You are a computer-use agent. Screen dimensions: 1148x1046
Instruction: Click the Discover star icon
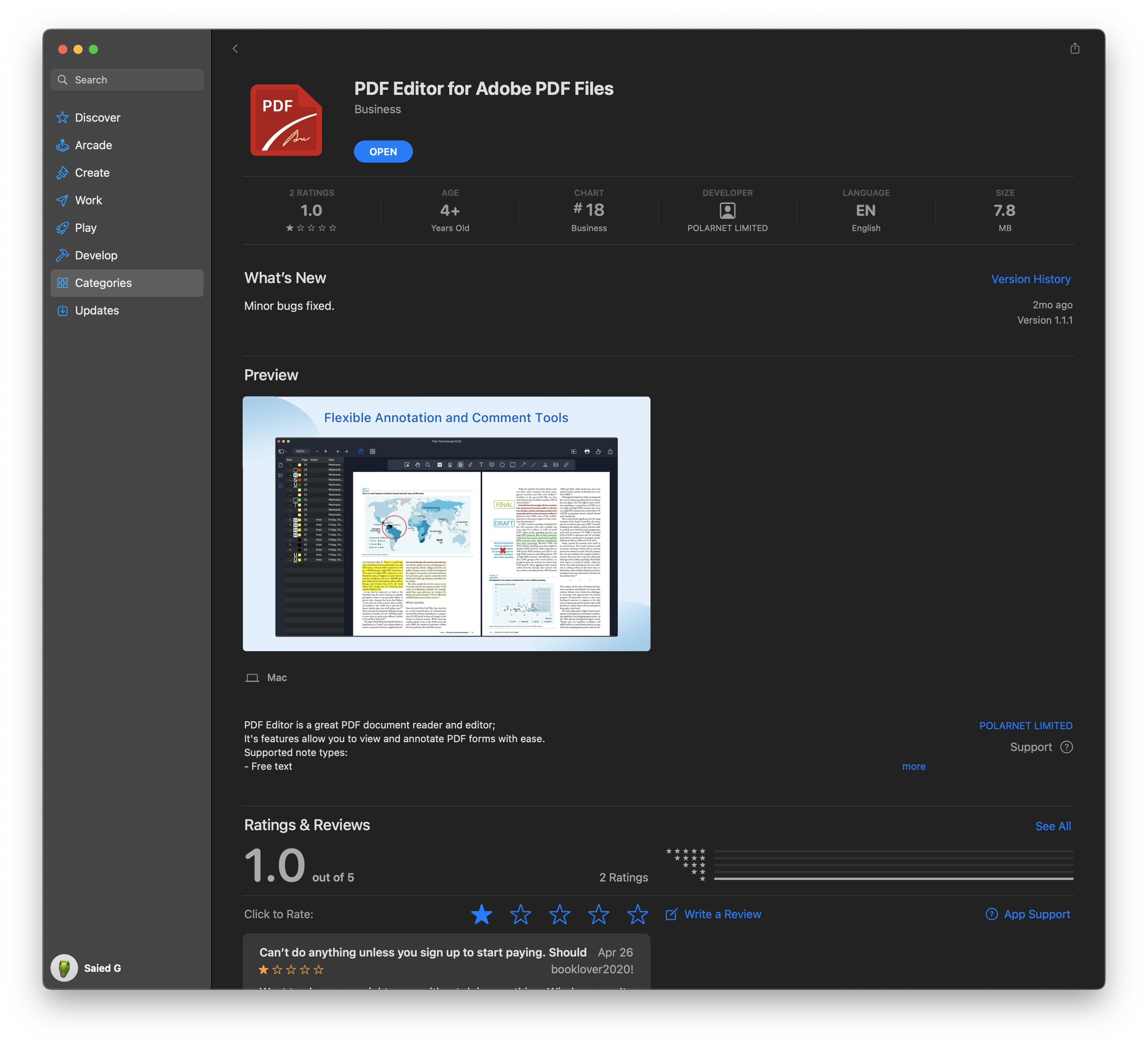63,118
